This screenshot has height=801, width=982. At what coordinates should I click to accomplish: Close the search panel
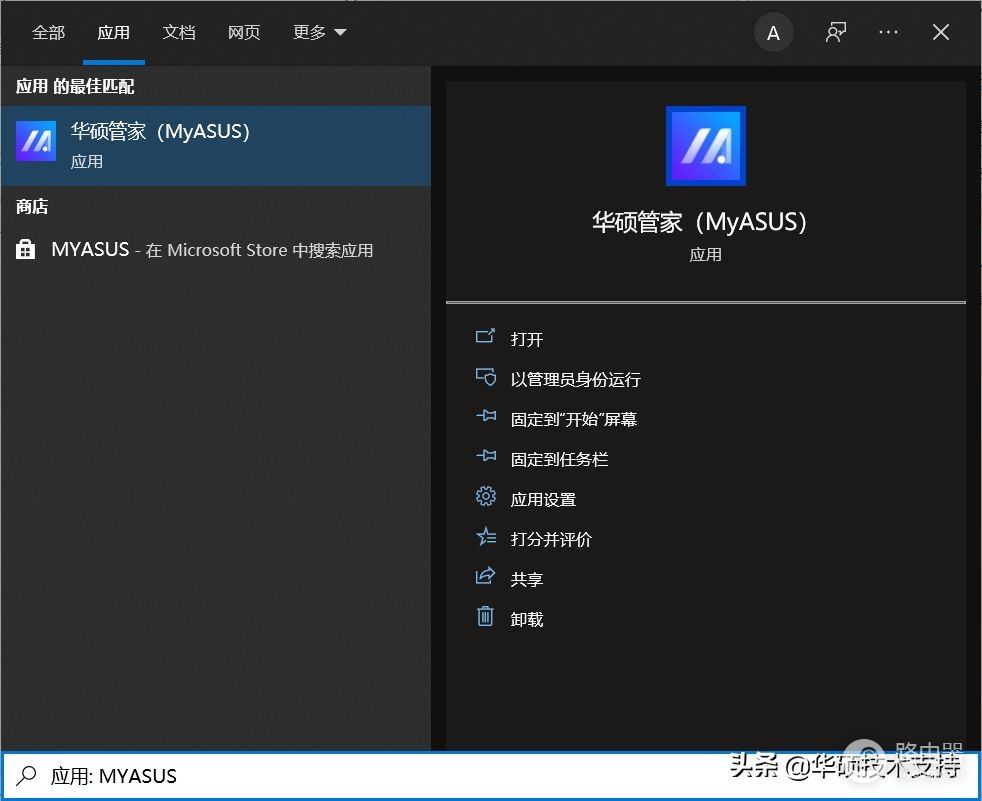pyautogui.click(x=941, y=33)
